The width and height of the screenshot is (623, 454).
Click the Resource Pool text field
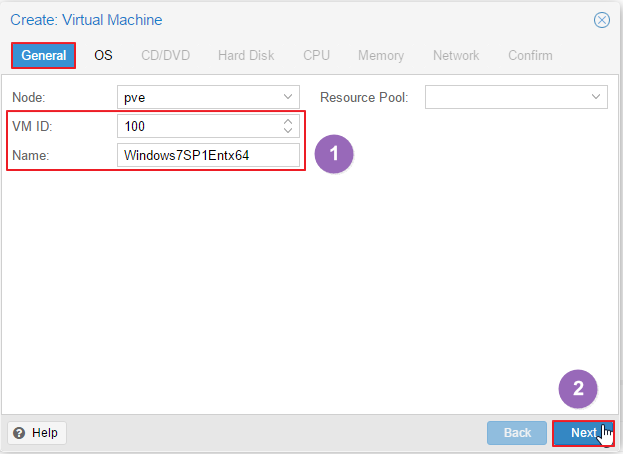tap(507, 97)
